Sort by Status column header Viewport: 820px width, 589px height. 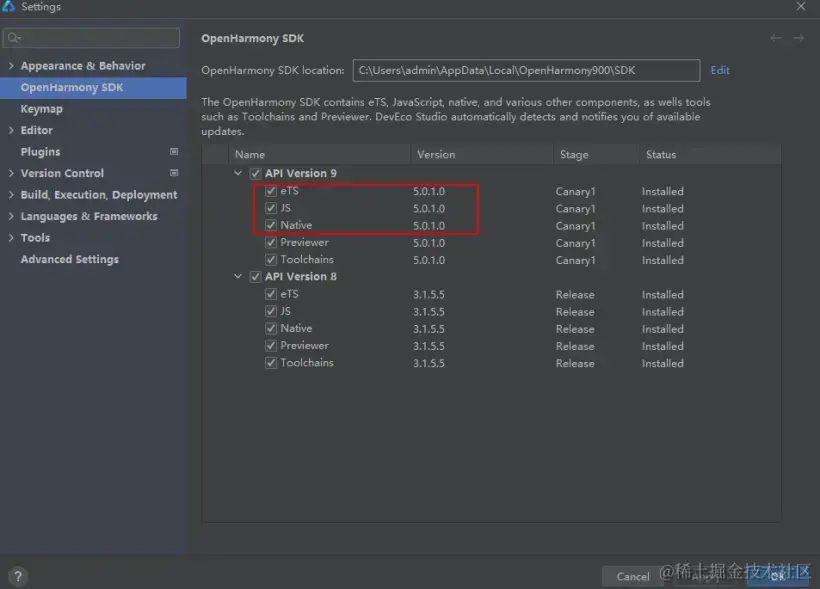coord(710,154)
